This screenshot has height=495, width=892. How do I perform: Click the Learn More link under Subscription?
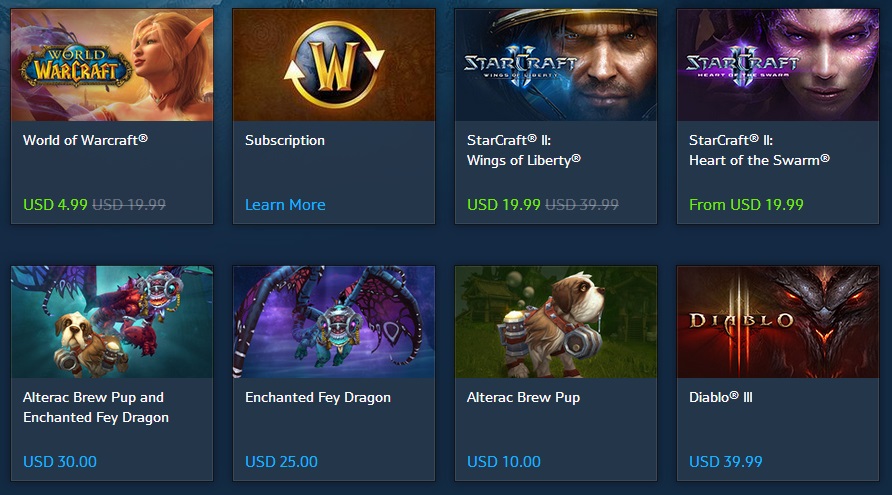[285, 205]
